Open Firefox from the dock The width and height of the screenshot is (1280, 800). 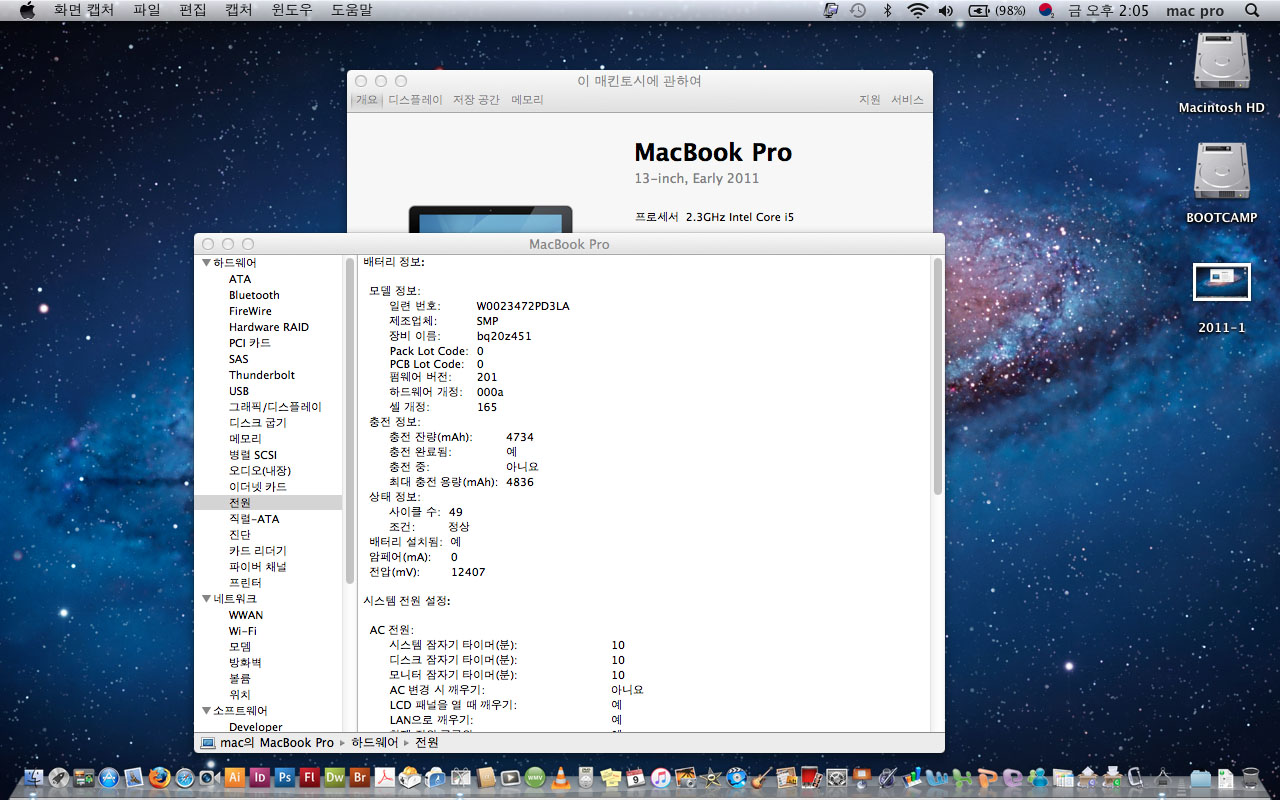click(159, 777)
